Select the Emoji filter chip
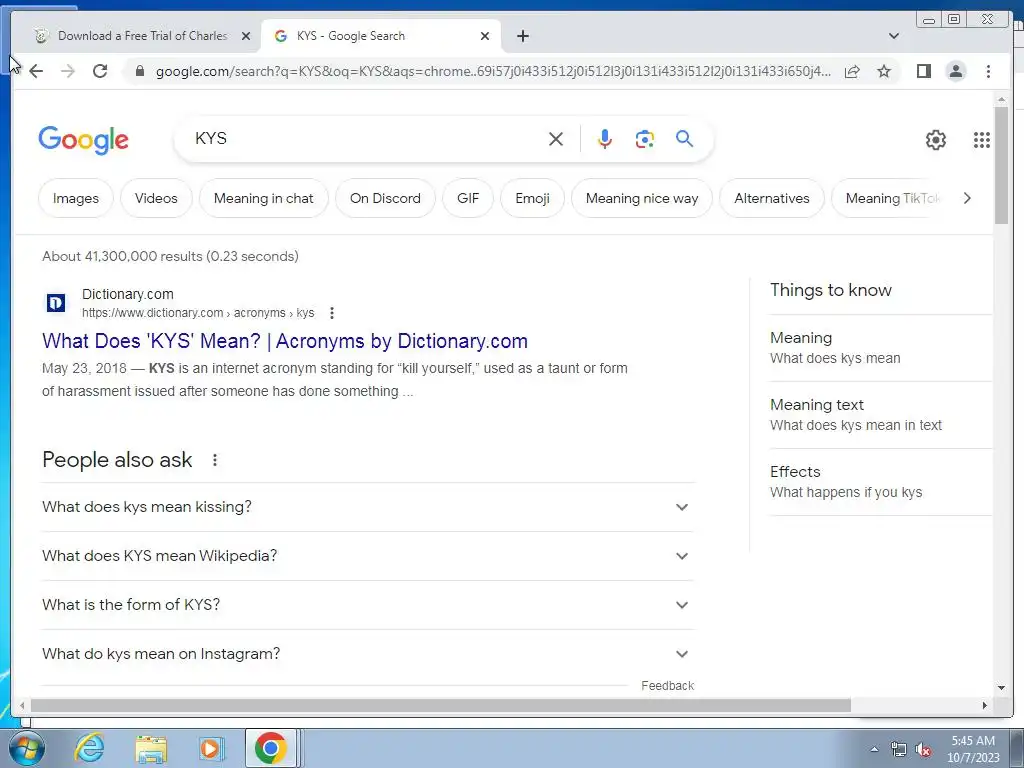 (x=532, y=199)
